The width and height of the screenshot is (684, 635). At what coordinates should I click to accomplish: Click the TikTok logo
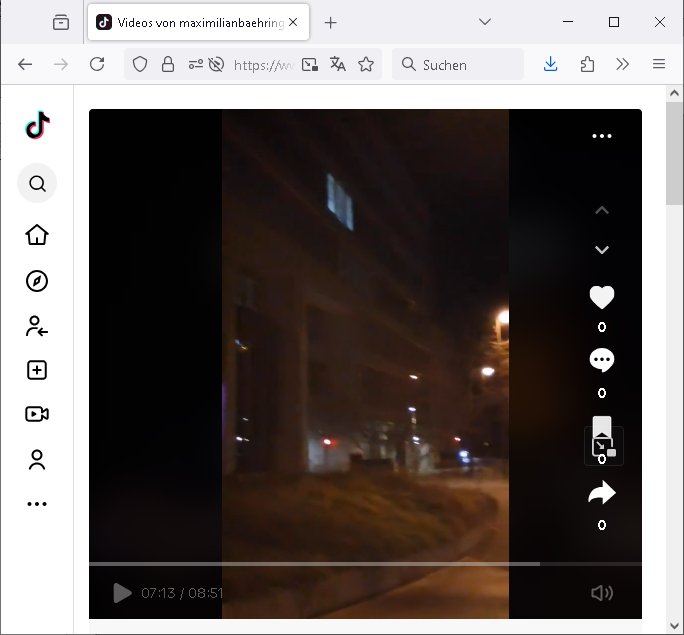(x=37, y=126)
